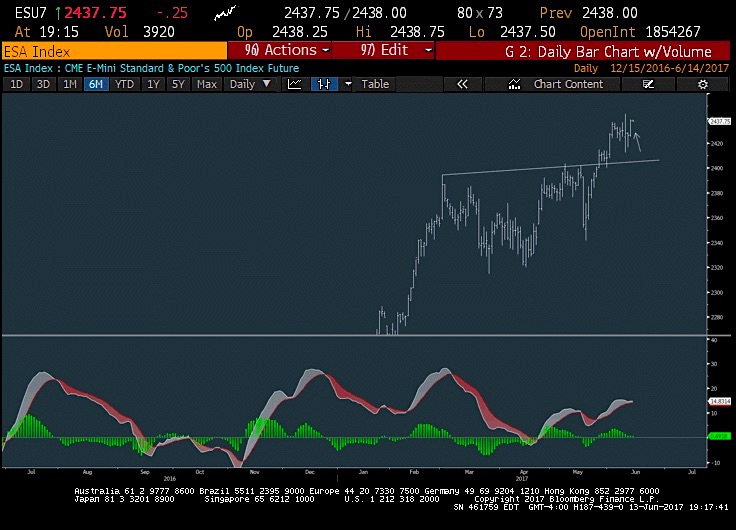The image size is (736, 530).
Task: Select the line chart type icon
Action: click(295, 84)
